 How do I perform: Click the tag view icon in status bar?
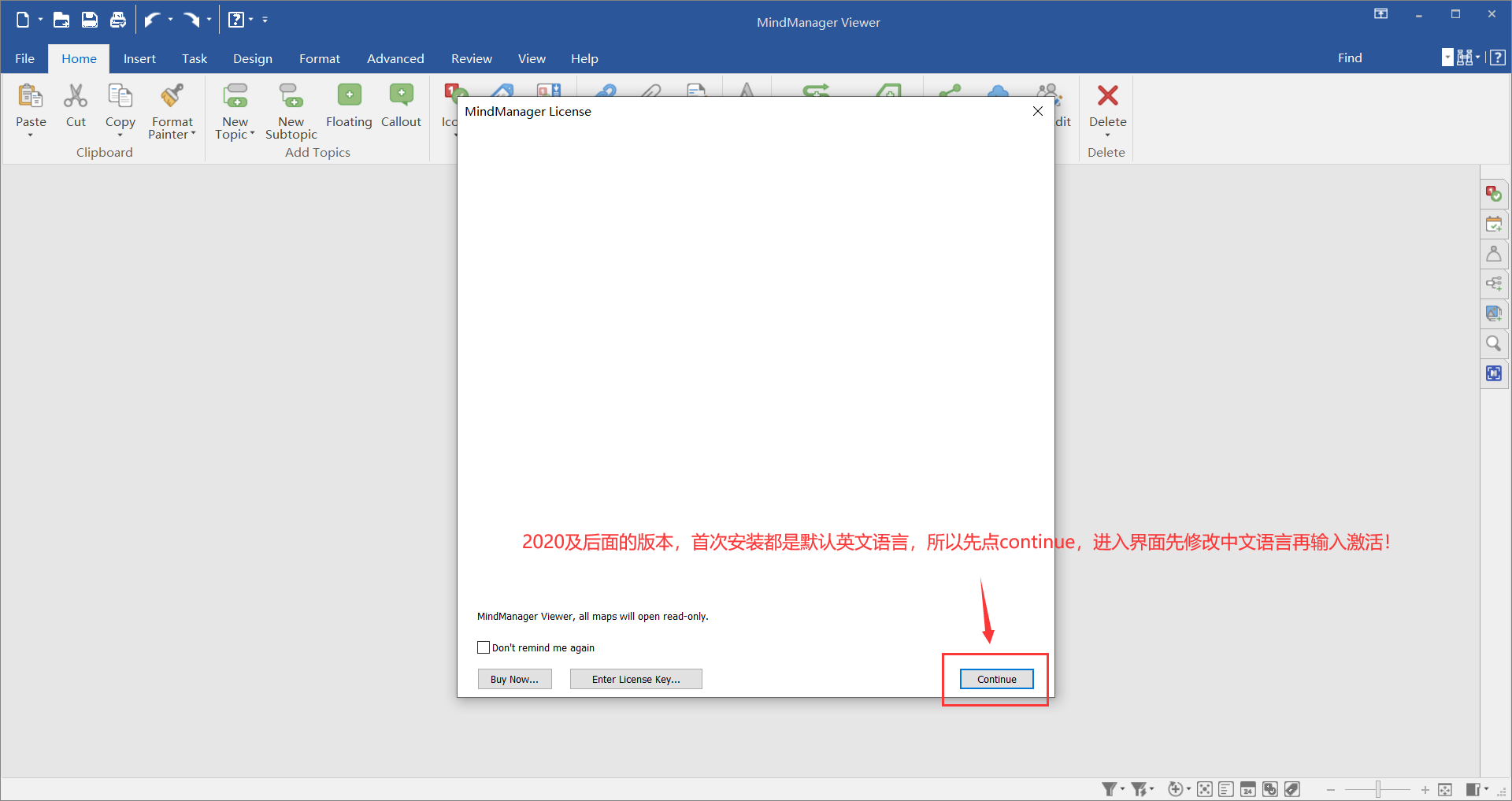pyautogui.click(x=1292, y=789)
